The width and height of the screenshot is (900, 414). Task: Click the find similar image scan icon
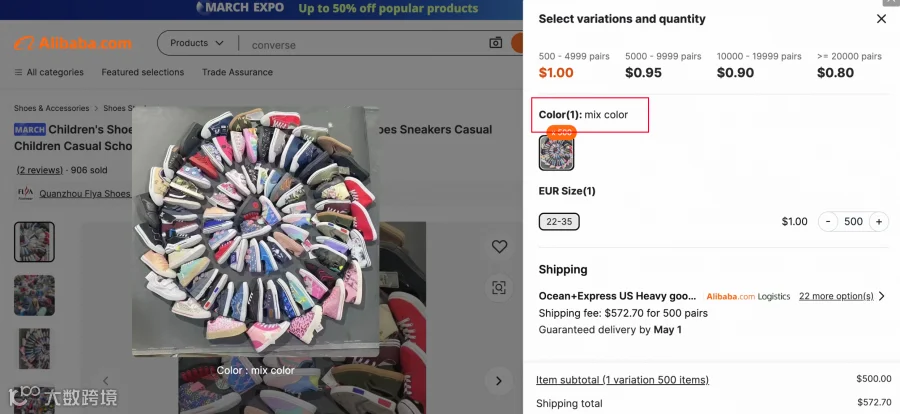coord(499,288)
